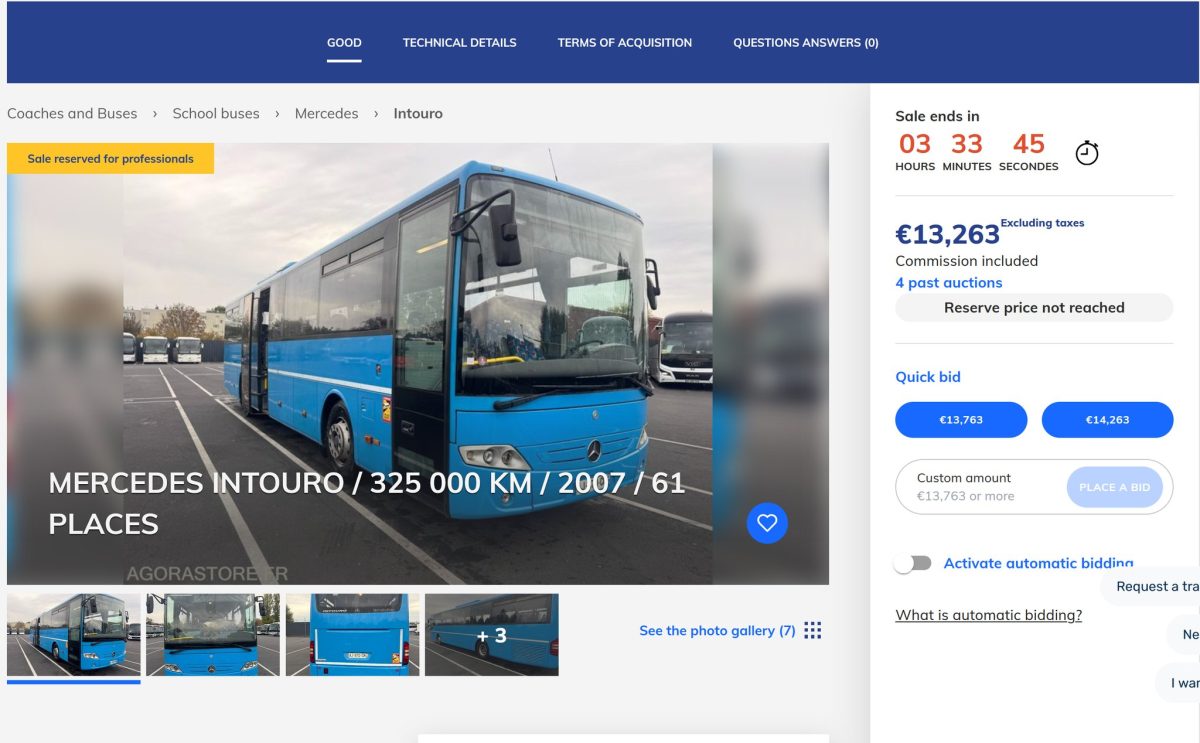Switch to Terms of Acquisition tab
This screenshot has width=1200, height=743.
624,43
